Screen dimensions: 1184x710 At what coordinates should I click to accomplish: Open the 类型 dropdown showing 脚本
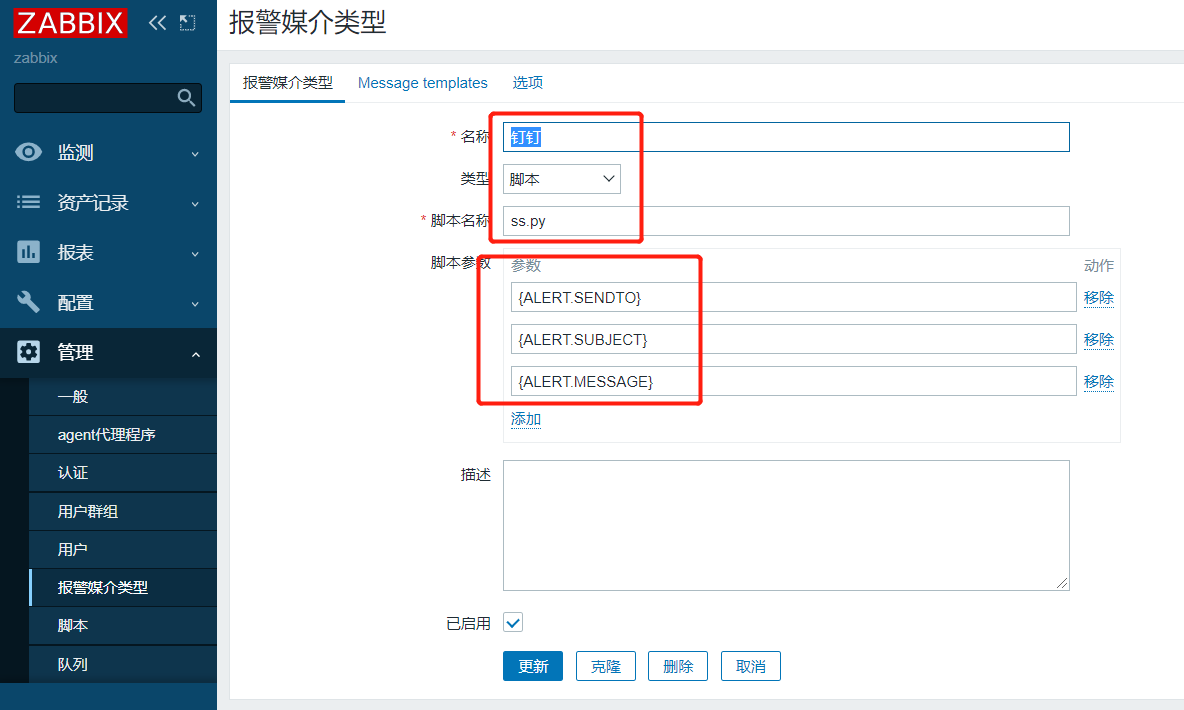[x=562, y=179]
